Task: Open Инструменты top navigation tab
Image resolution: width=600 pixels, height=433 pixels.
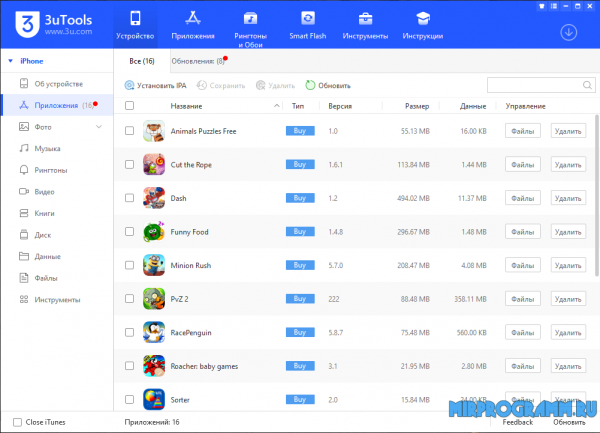Action: (x=365, y=25)
